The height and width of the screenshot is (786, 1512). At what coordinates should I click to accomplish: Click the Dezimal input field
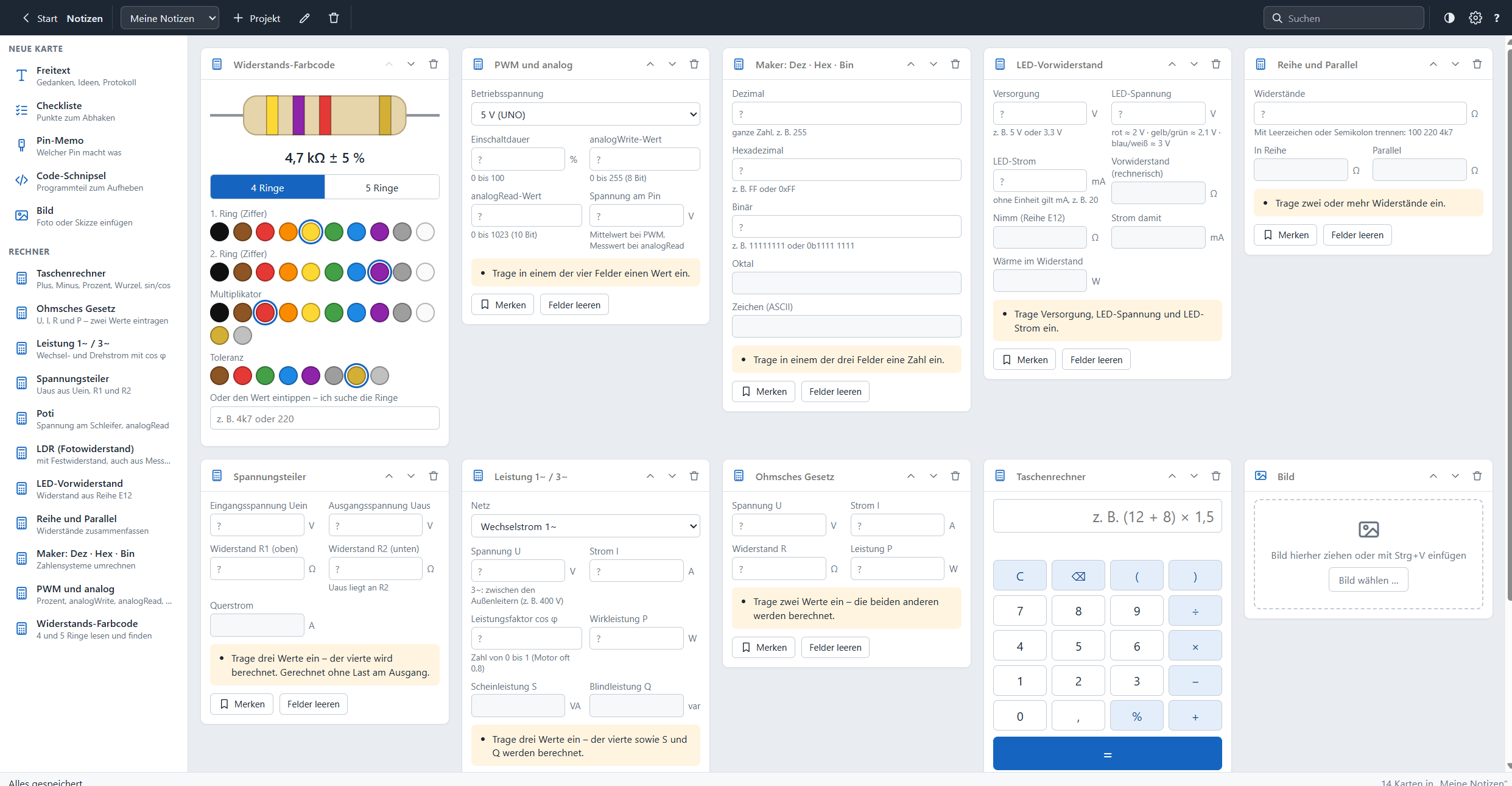coord(846,113)
